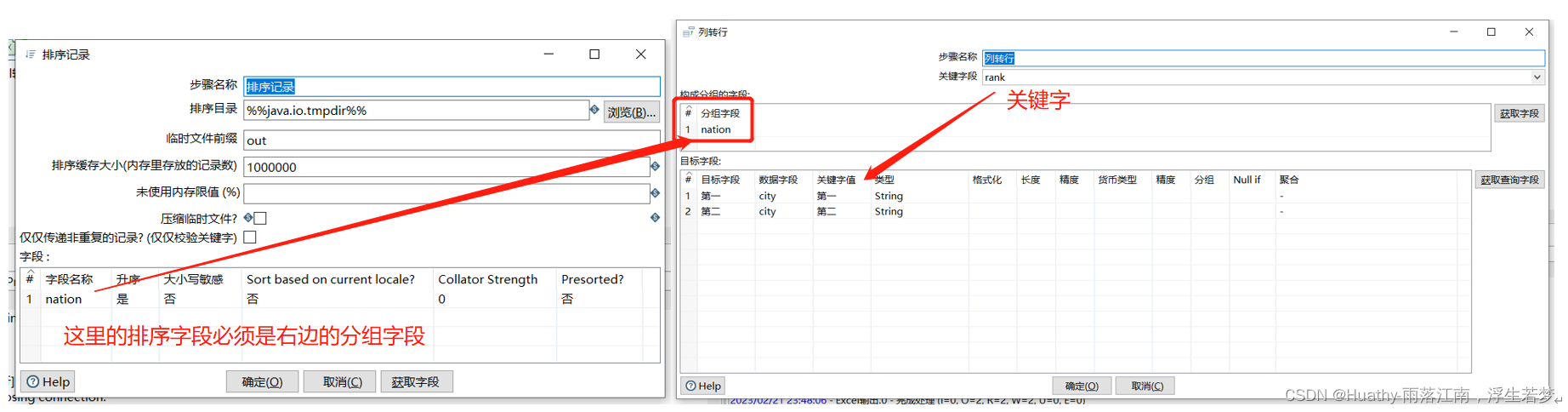Viewport: 1568px width, 412px height.
Task: Click the 排序记录 window title icon
Action: [x=31, y=54]
